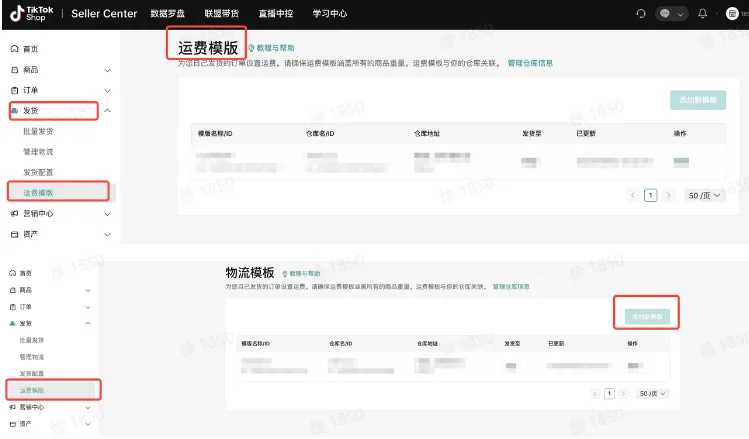Click 首页 home icon on 运费模版 page sidebar
749x439 pixels.
click(x=14, y=49)
